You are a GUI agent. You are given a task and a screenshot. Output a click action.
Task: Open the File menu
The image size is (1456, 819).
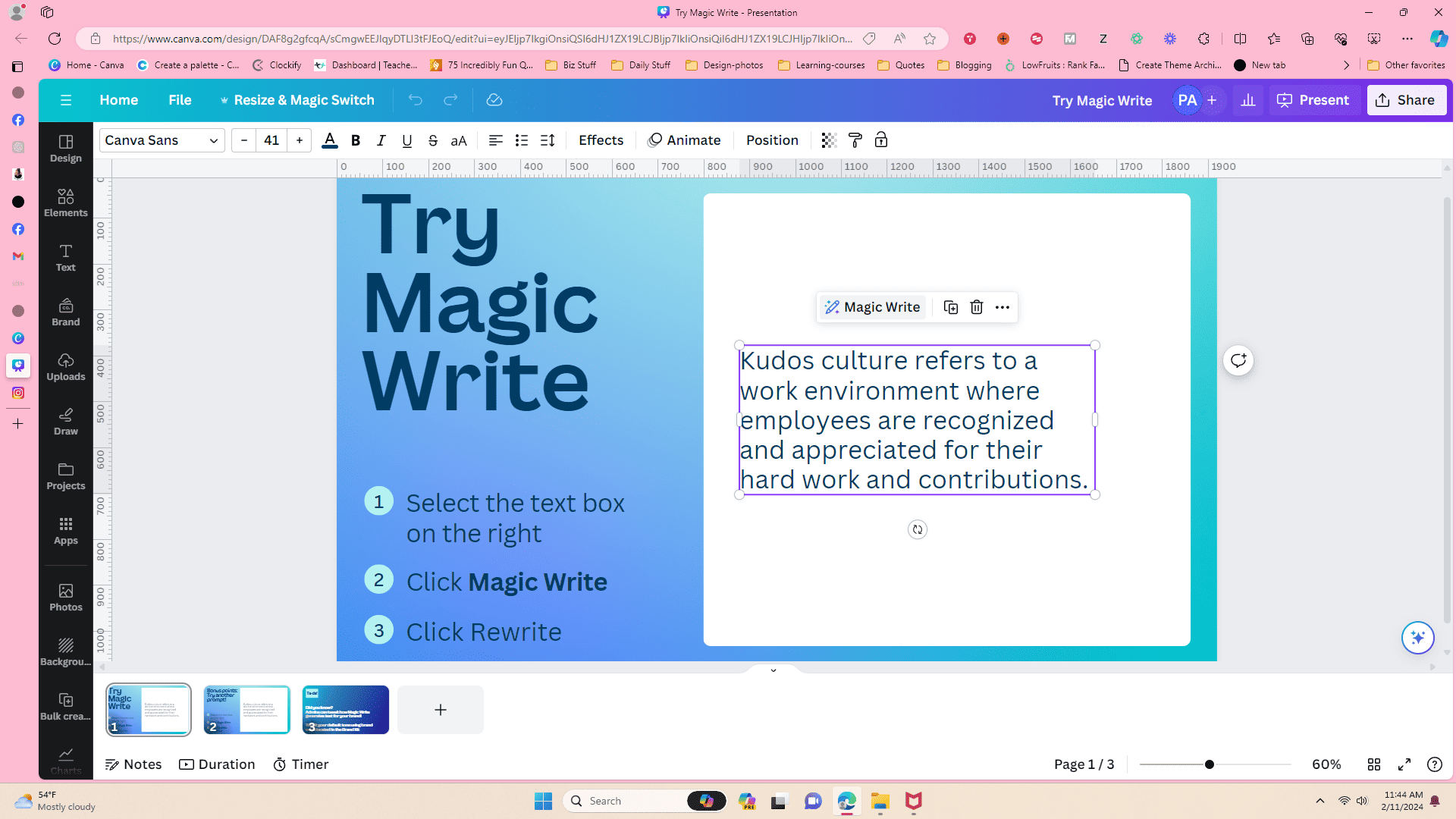[180, 99]
